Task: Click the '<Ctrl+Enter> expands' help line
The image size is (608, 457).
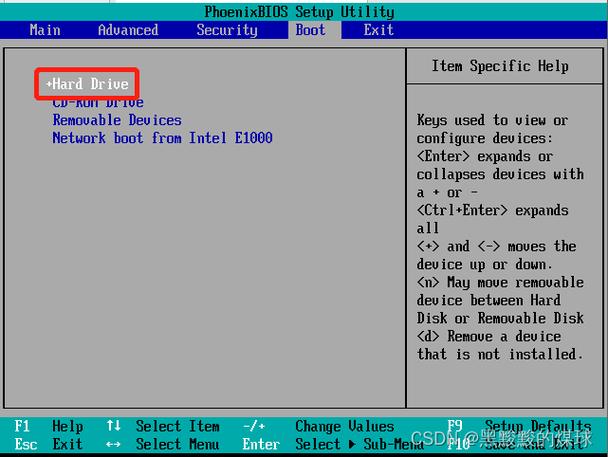Action: pyautogui.click(x=492, y=210)
